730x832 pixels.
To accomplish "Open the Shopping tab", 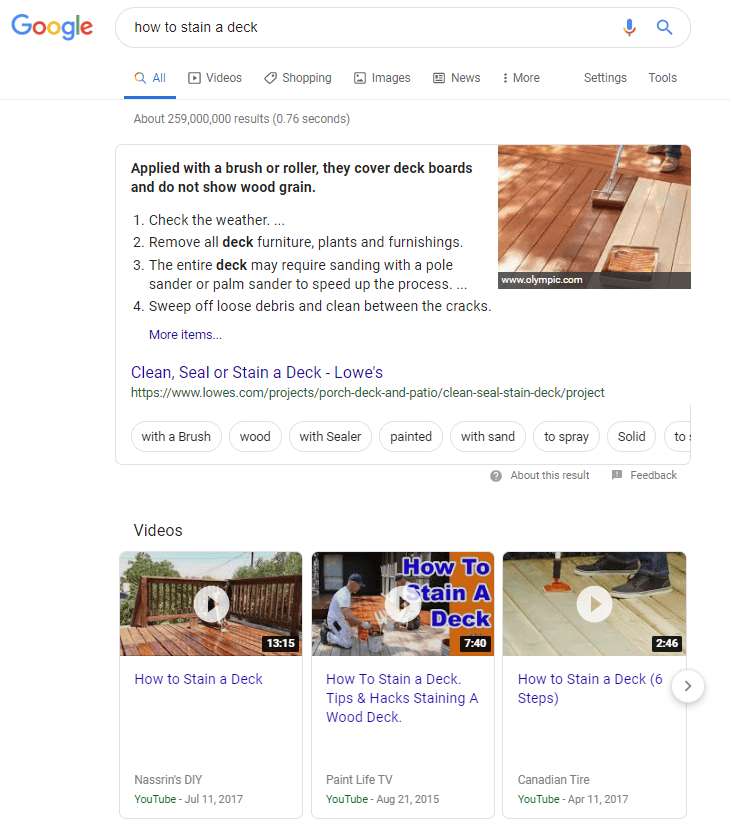I will [x=298, y=78].
